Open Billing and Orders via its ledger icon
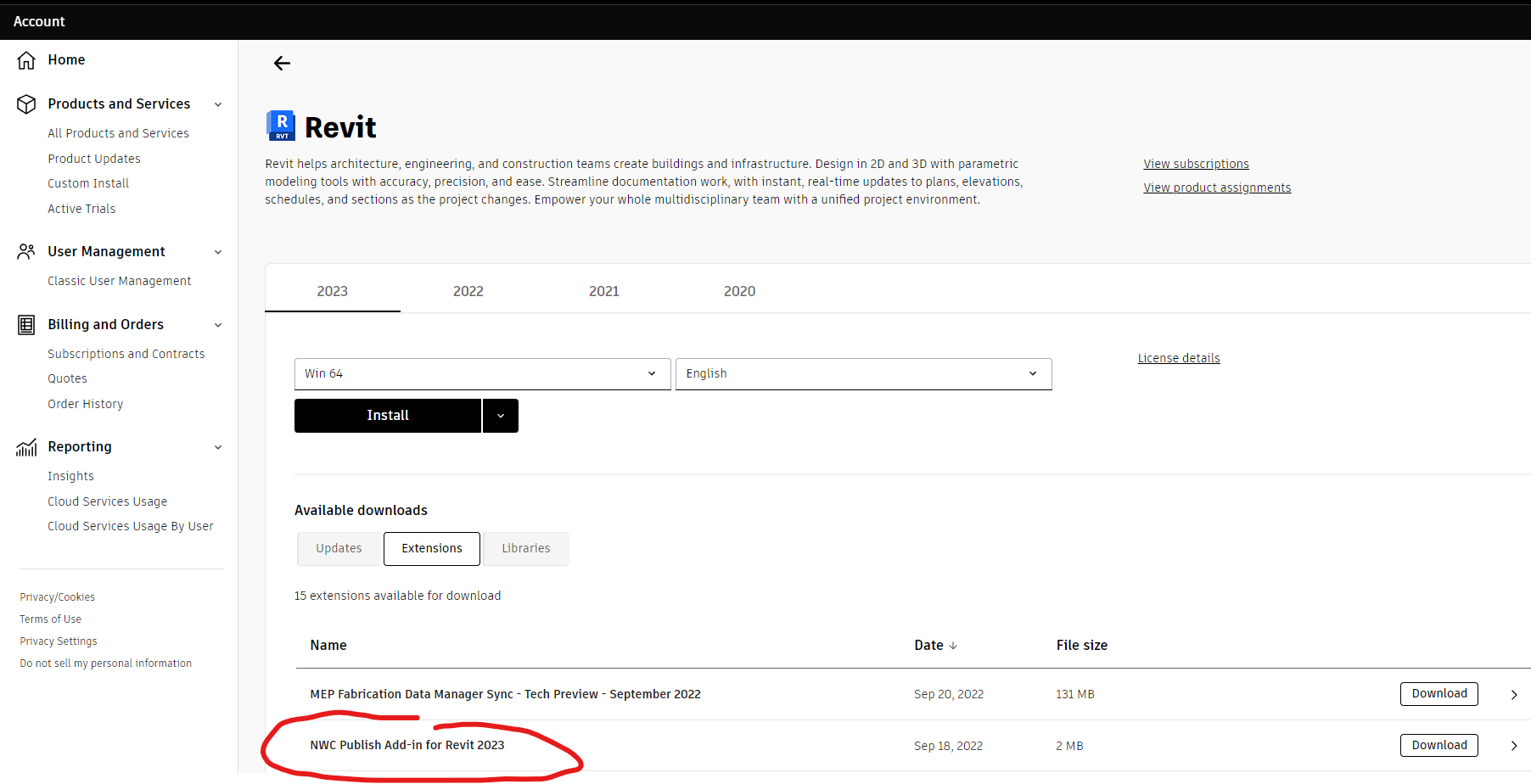 point(25,324)
